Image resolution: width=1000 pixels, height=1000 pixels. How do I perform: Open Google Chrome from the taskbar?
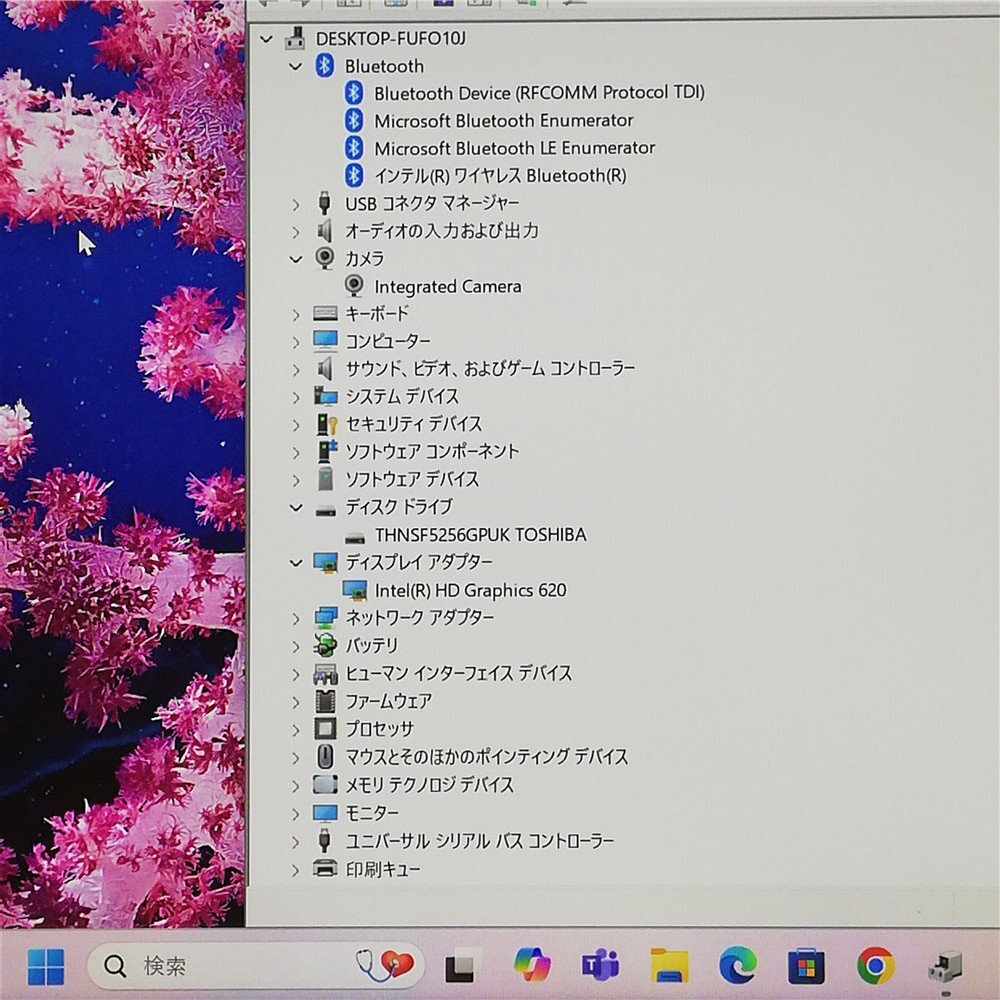click(875, 966)
